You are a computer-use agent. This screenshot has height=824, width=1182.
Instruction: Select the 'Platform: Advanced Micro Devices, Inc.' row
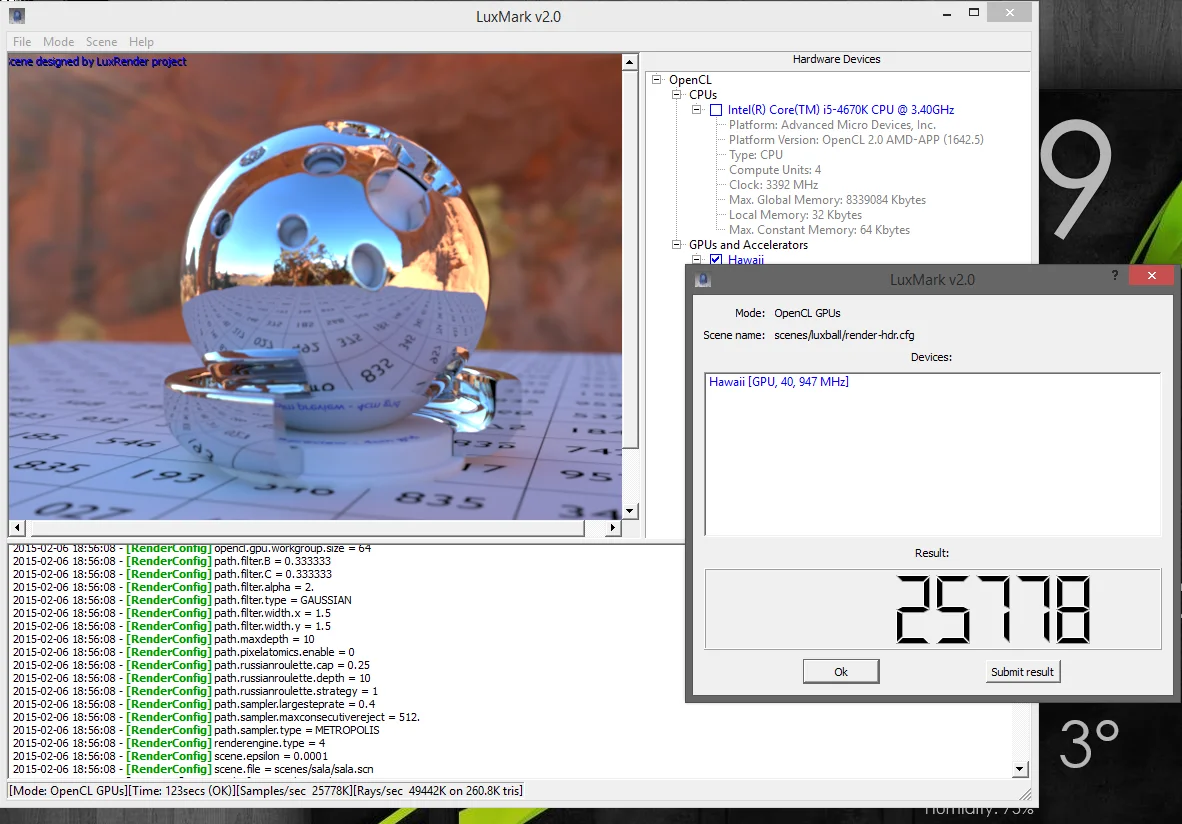click(832, 125)
